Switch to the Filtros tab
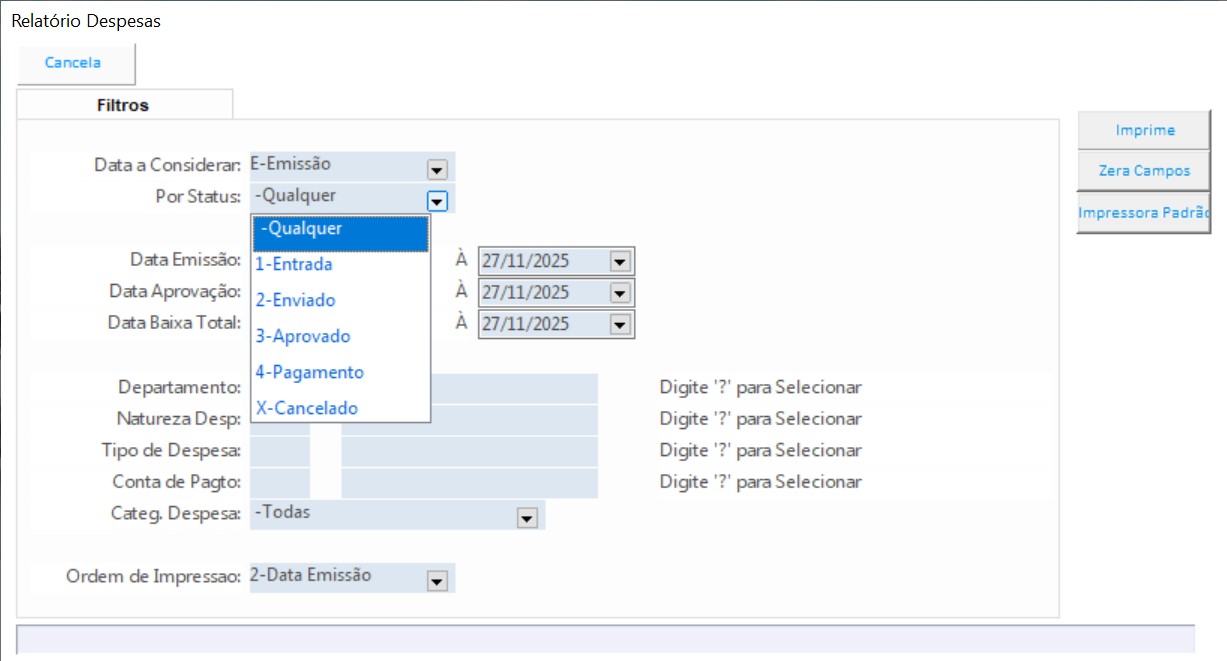 click(x=123, y=105)
